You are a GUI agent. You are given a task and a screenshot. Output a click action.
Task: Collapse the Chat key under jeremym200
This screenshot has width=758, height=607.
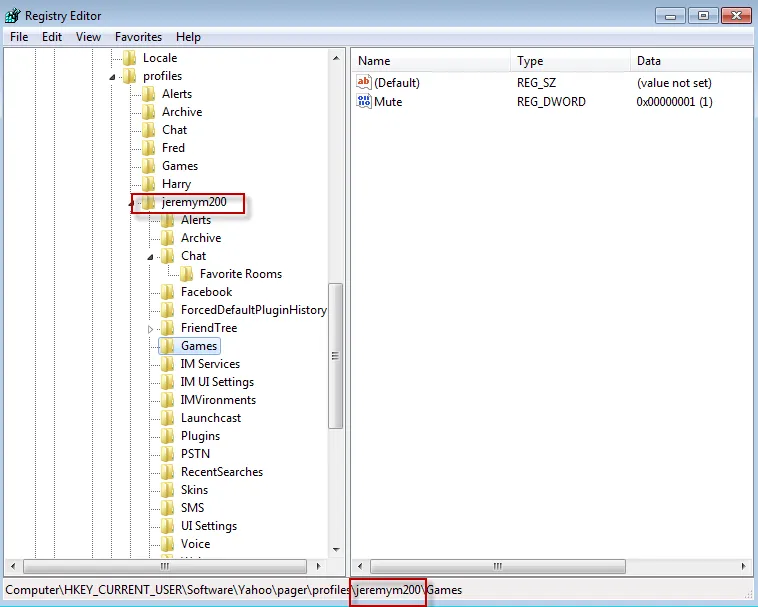coord(150,257)
